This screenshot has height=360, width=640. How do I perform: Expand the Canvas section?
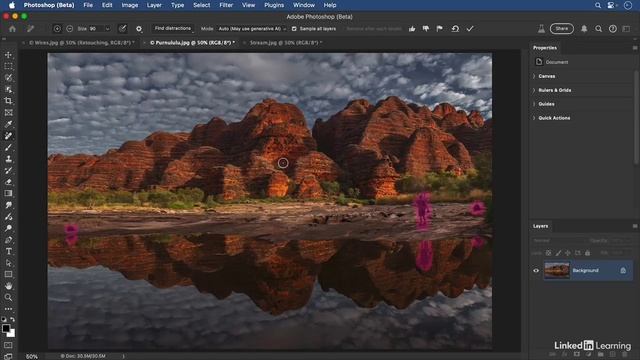(x=534, y=76)
